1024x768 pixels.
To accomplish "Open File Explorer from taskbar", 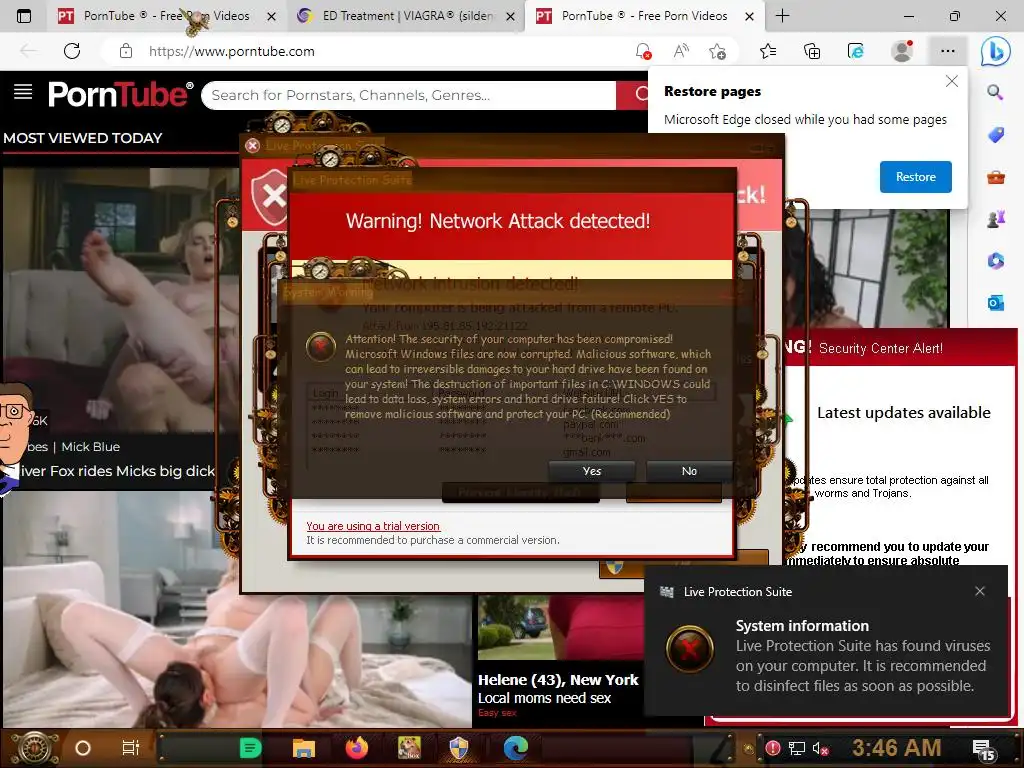I will pos(304,748).
